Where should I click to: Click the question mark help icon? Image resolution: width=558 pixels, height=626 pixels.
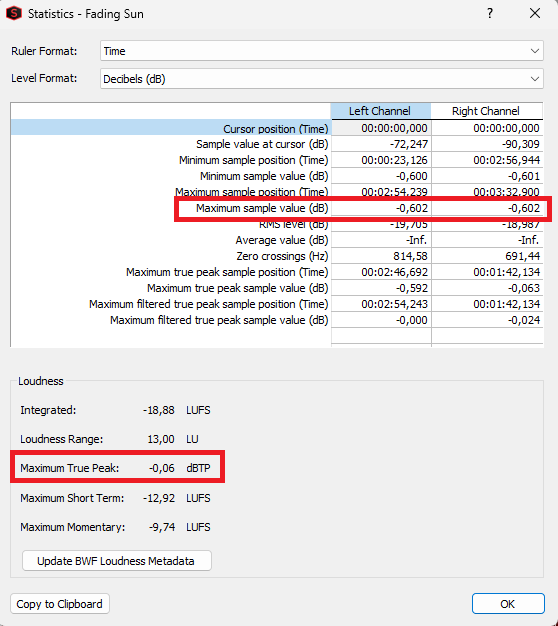[490, 13]
